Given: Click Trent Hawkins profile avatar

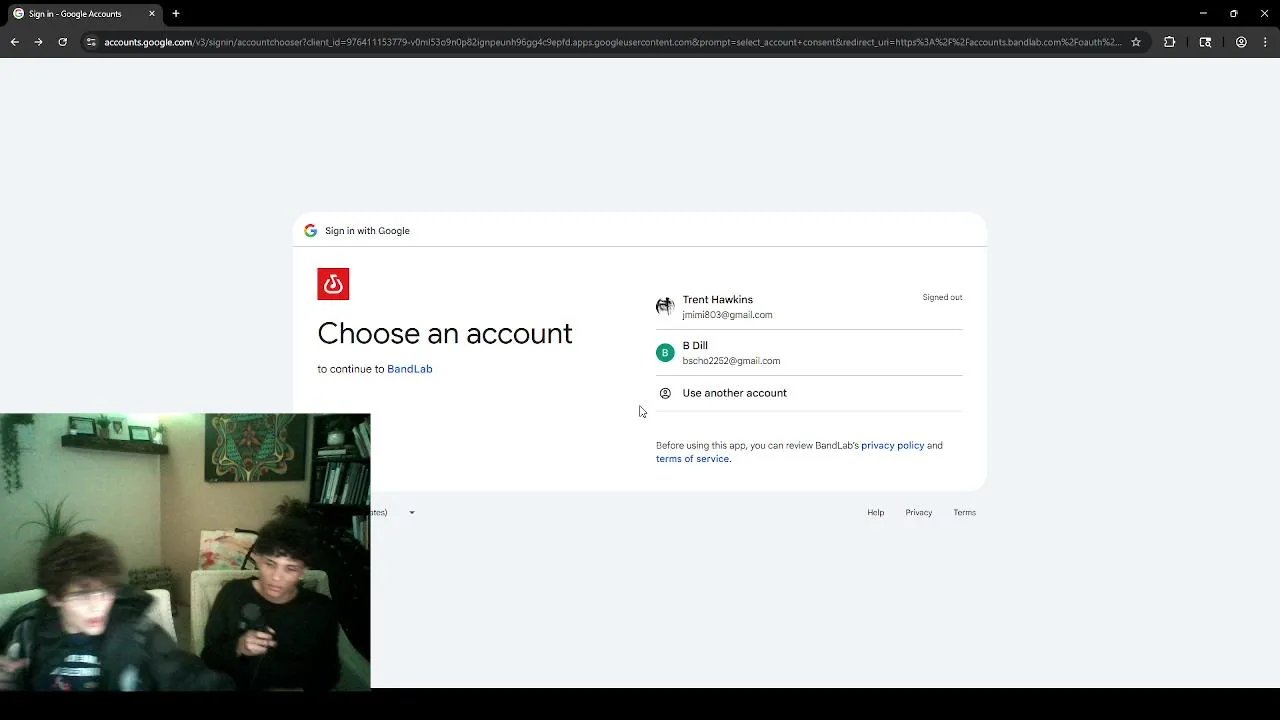Looking at the screenshot, I should 665,307.
